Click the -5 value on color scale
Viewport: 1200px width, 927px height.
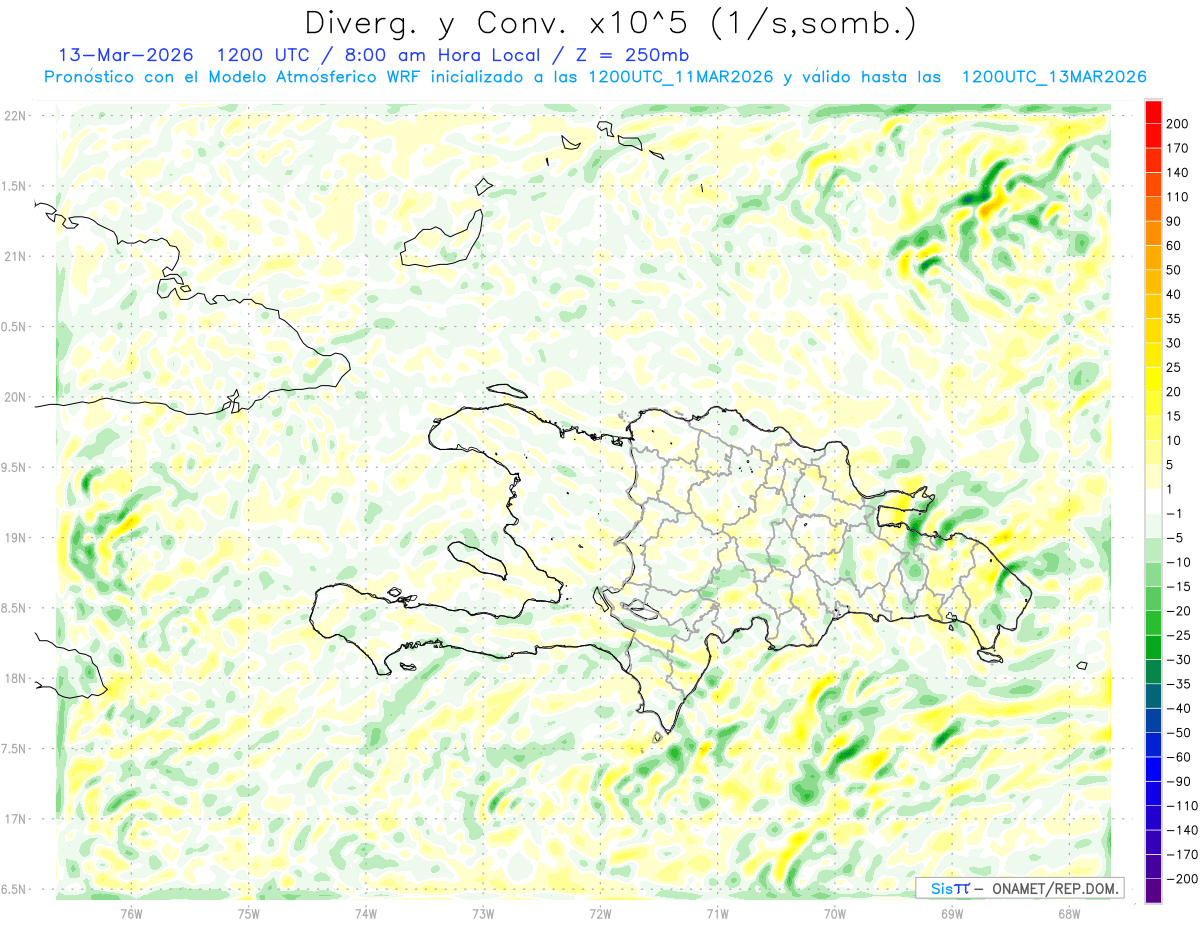pyautogui.click(x=1174, y=538)
